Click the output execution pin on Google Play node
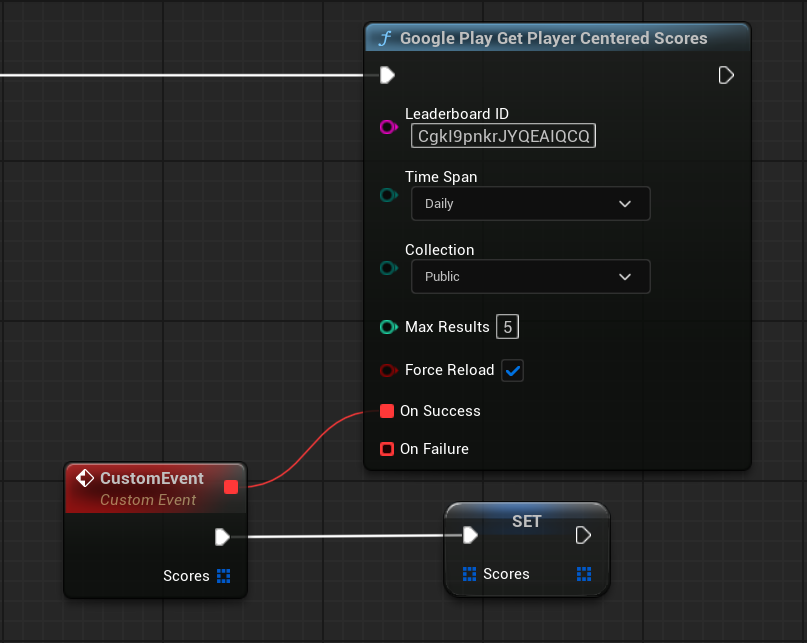Viewport: 807px width, 643px height. tap(727, 75)
